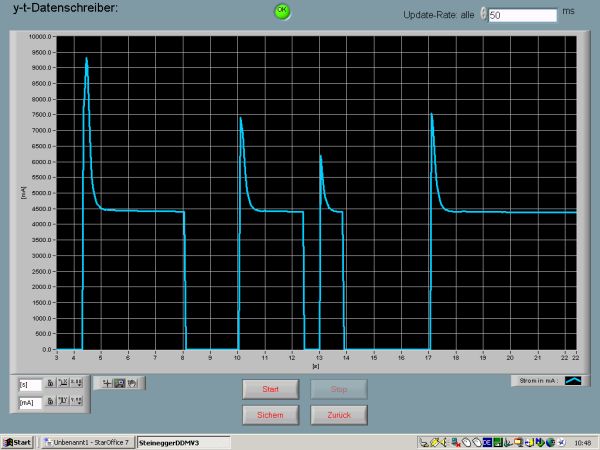Select the graph pan hand tool
600x450 pixels.
(132, 383)
